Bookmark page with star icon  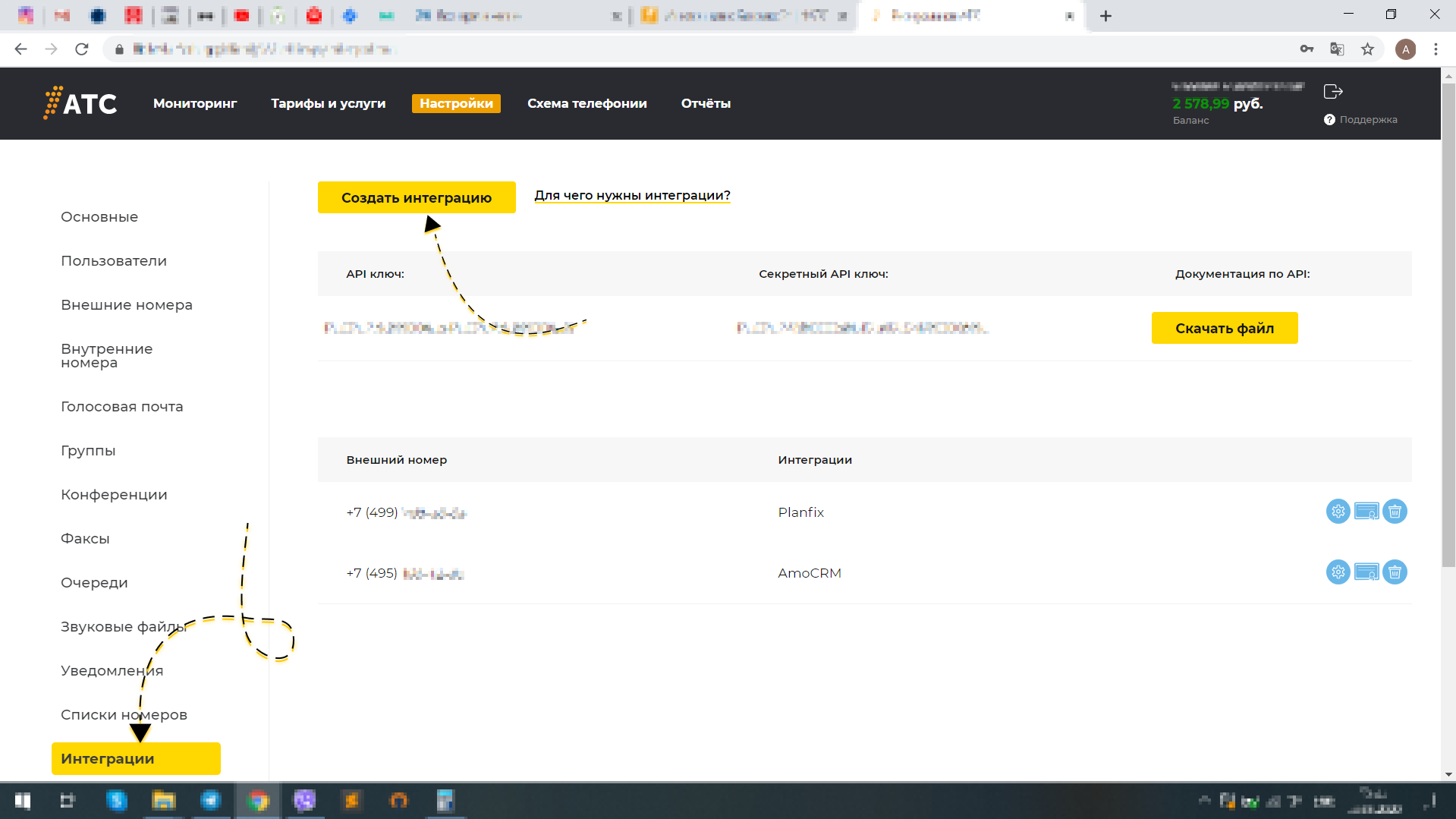pyautogui.click(x=1367, y=49)
